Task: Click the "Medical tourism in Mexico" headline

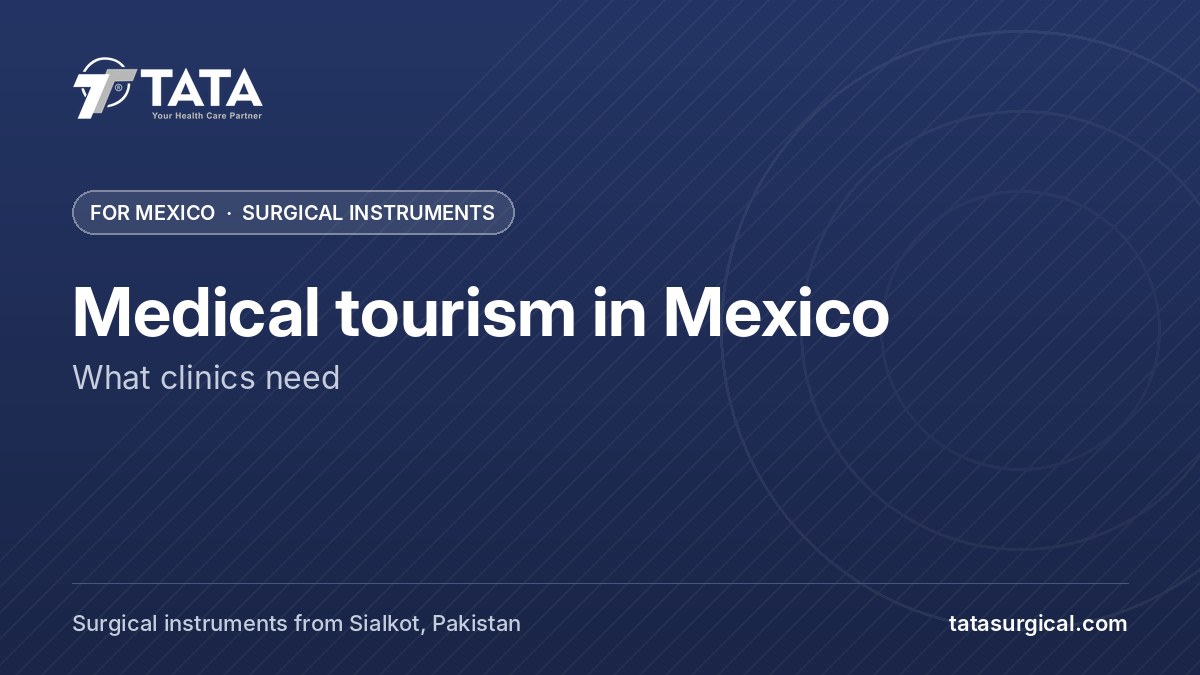Action: 480,311
